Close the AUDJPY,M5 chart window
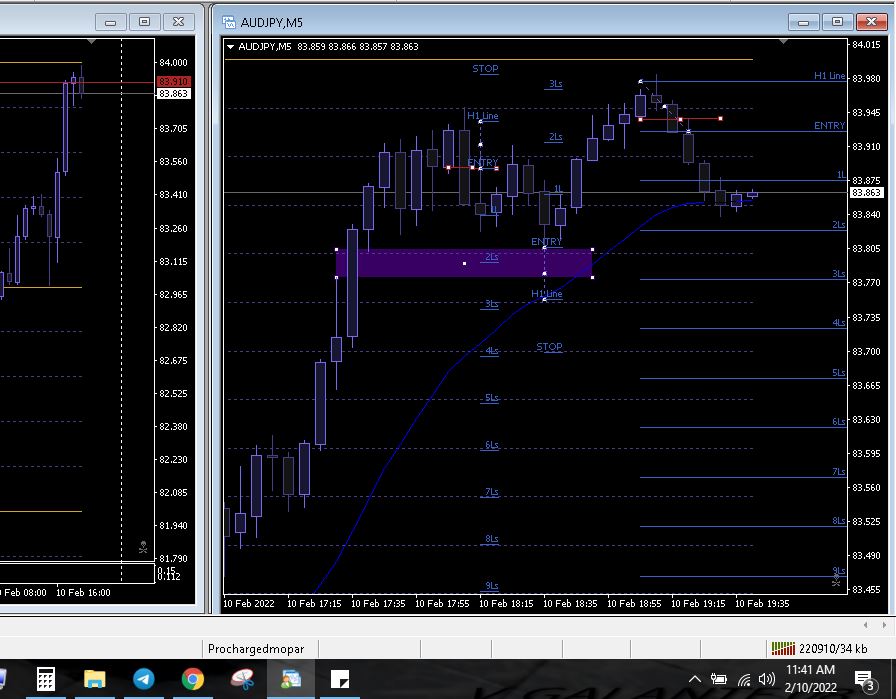The height and width of the screenshot is (699, 896). [871, 22]
